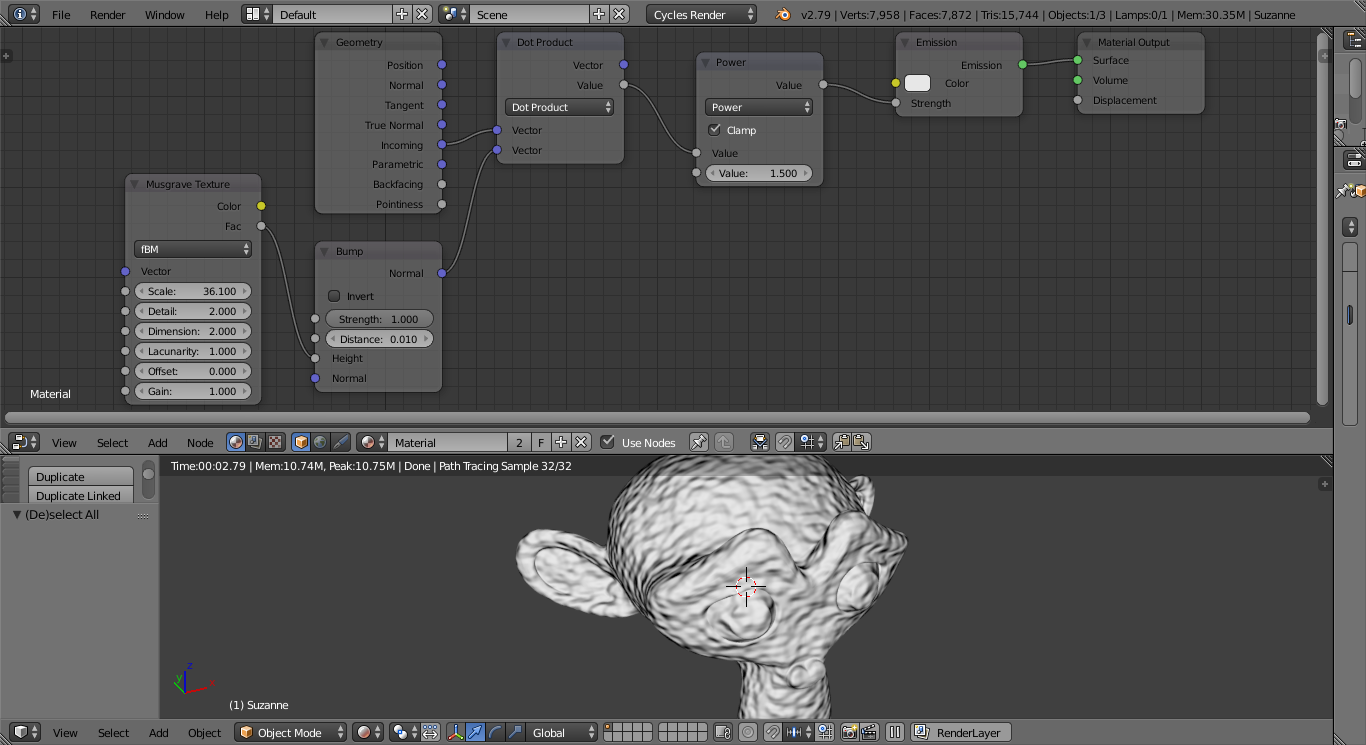Collapse the Geometry node triangle
1366x745 pixels.
[x=325, y=42]
